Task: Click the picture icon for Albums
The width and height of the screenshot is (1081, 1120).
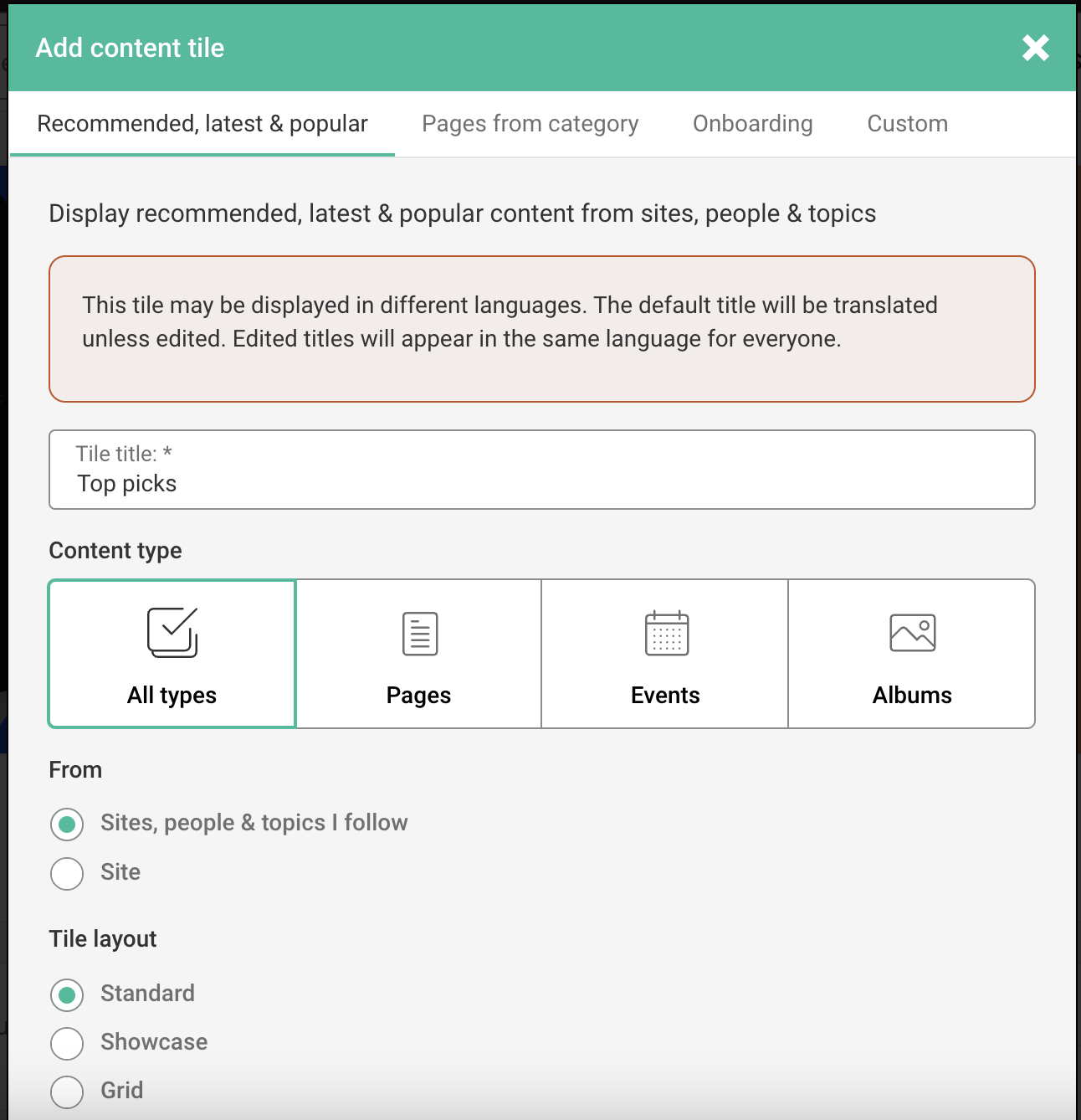Action: pos(912,633)
